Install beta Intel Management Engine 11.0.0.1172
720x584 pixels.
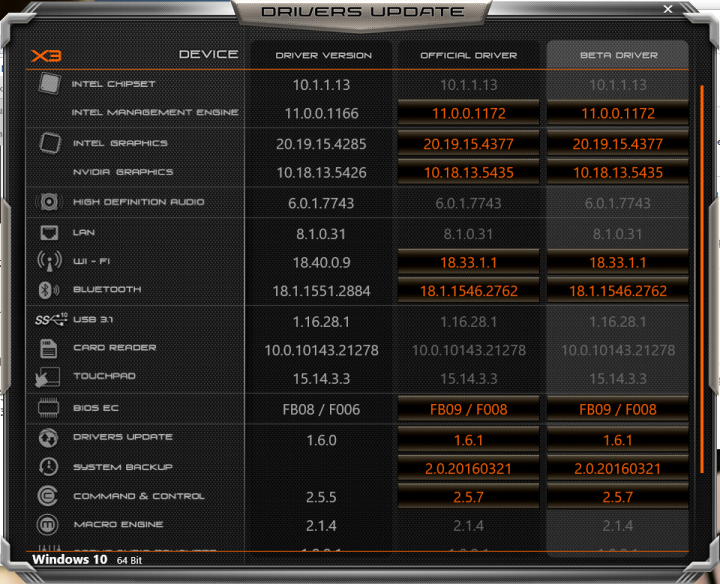(x=618, y=113)
